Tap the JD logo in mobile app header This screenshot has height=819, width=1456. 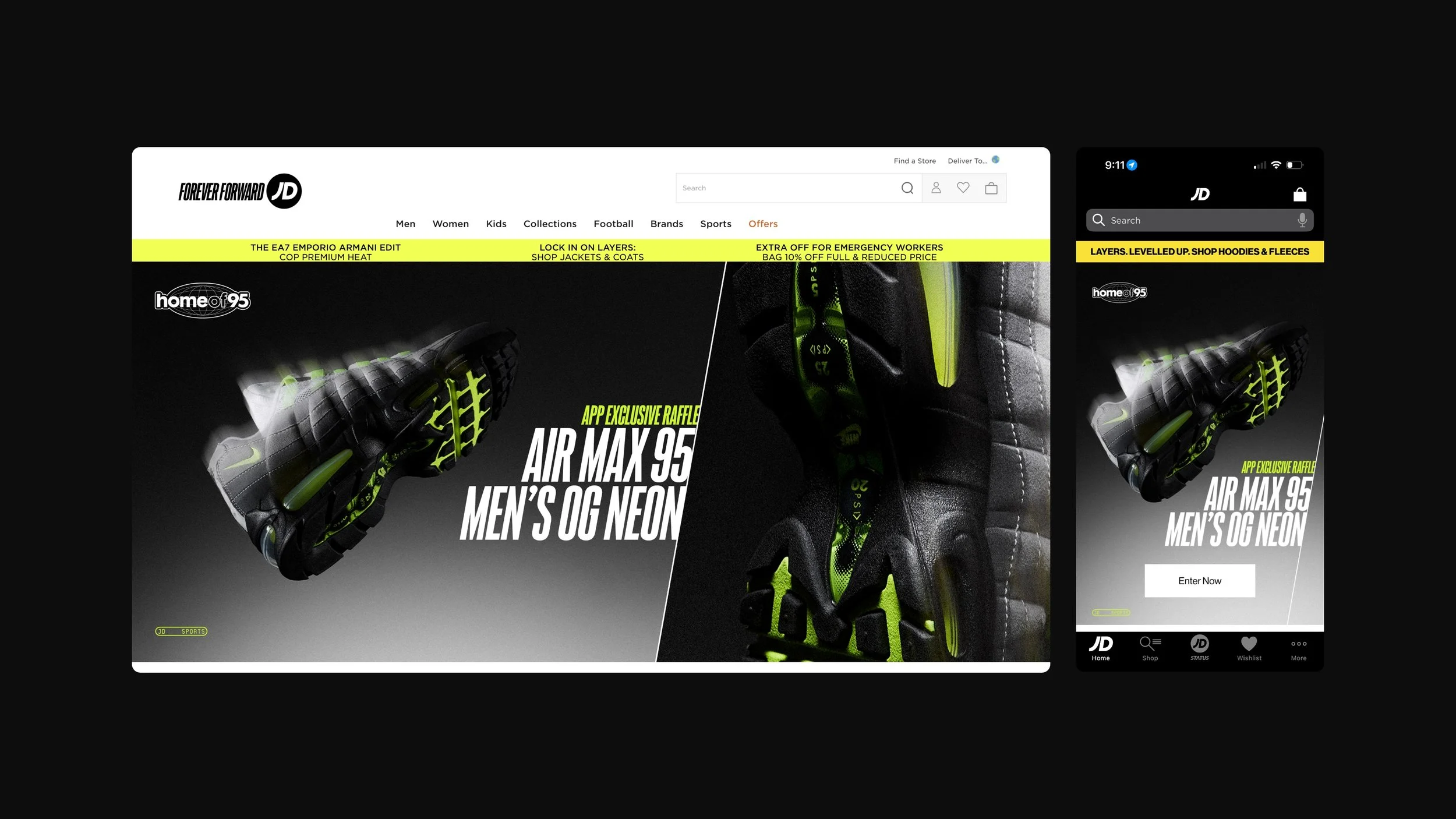coord(1200,194)
